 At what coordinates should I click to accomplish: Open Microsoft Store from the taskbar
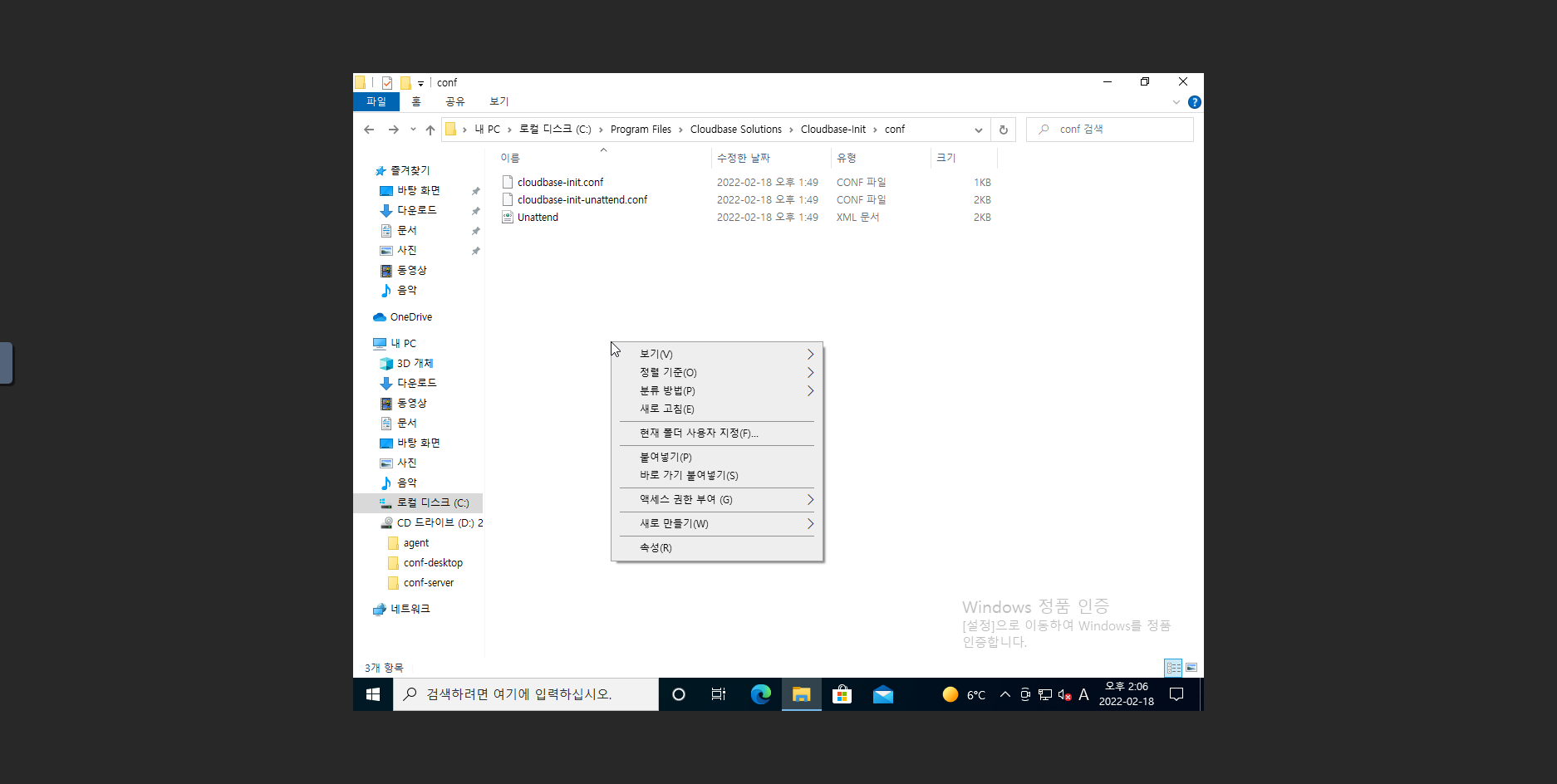pos(842,694)
